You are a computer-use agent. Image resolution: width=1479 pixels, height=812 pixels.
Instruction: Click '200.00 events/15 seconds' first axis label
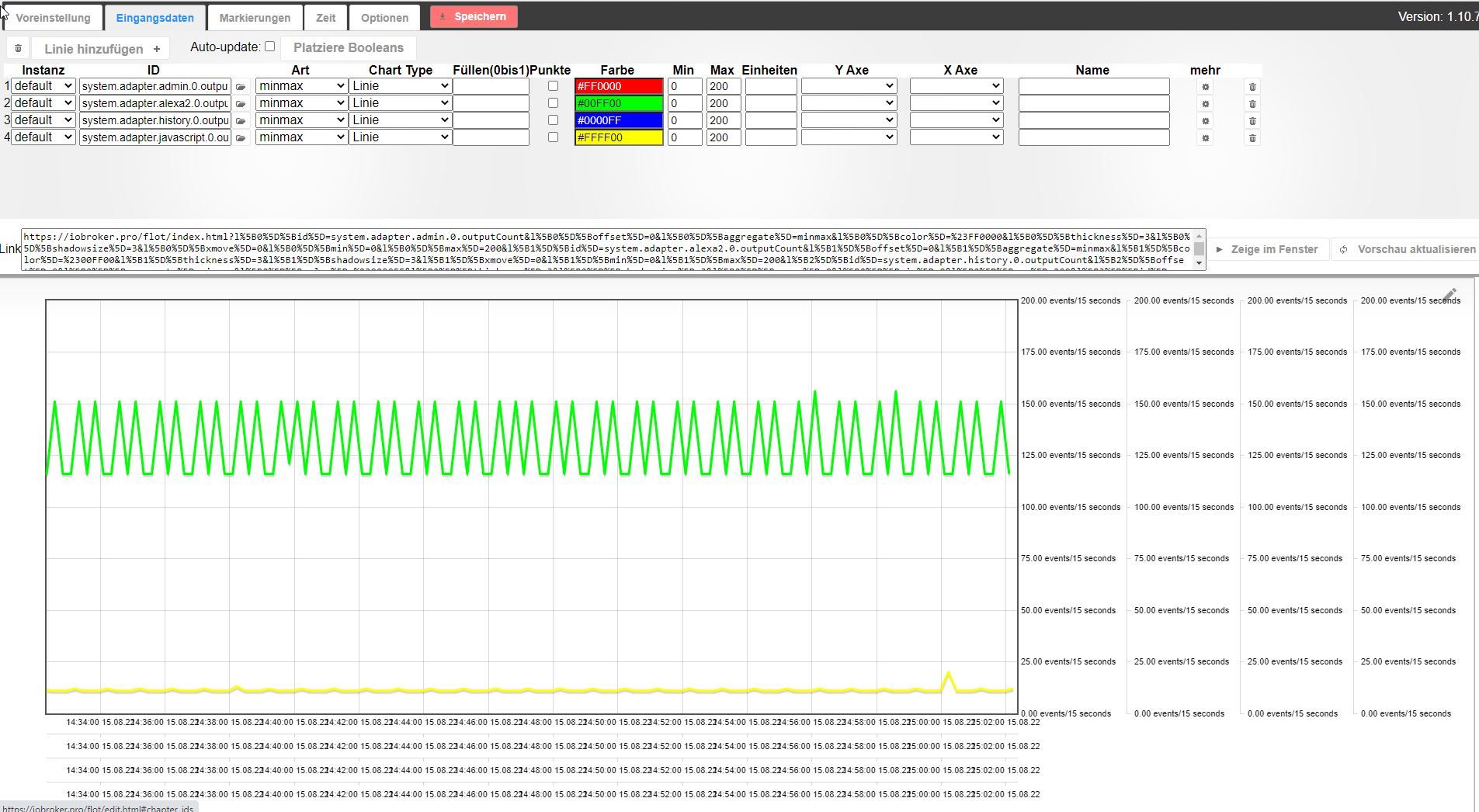pyautogui.click(x=1071, y=300)
